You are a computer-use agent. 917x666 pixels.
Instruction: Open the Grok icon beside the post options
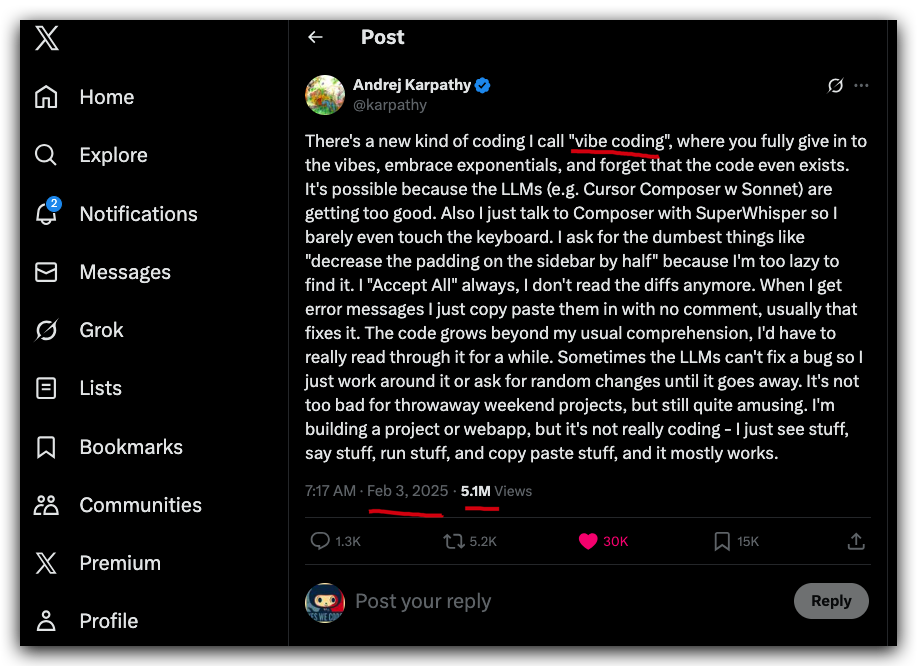point(835,86)
